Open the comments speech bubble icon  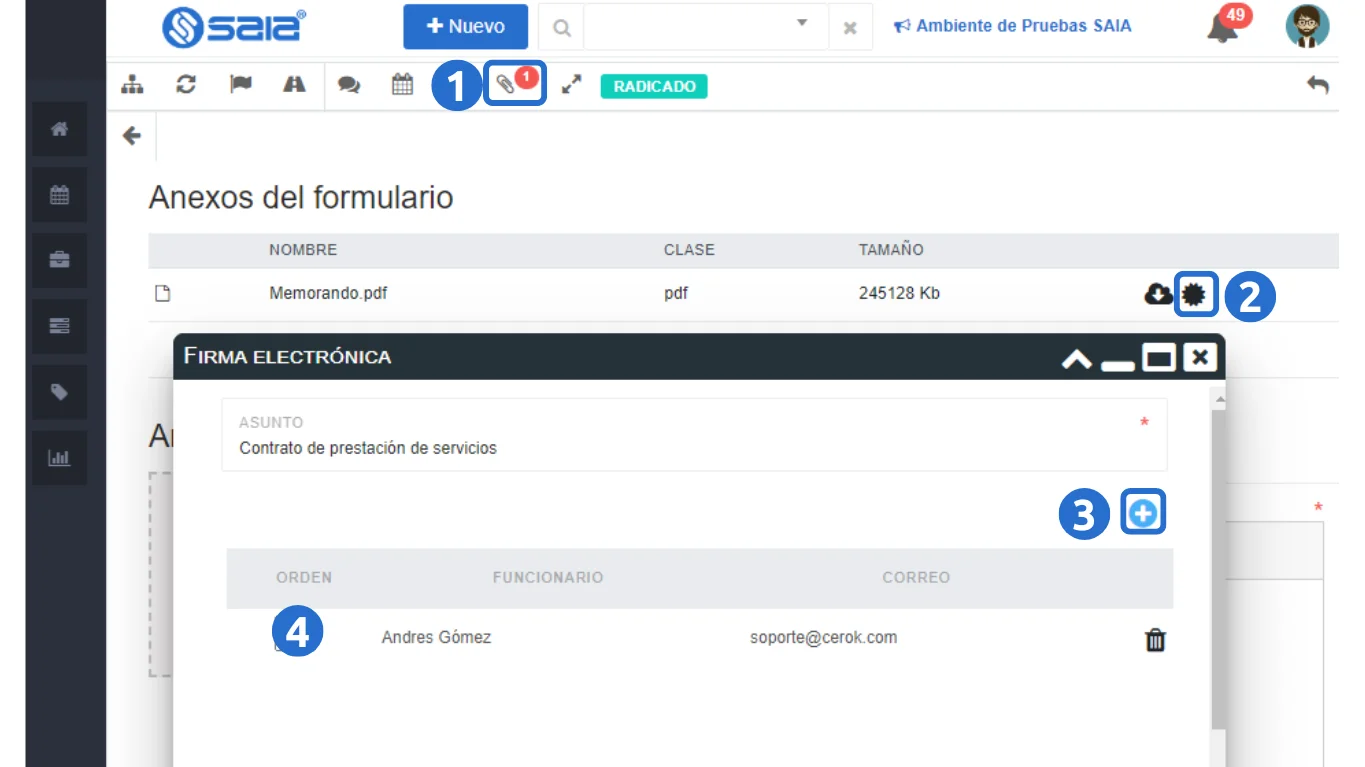348,85
